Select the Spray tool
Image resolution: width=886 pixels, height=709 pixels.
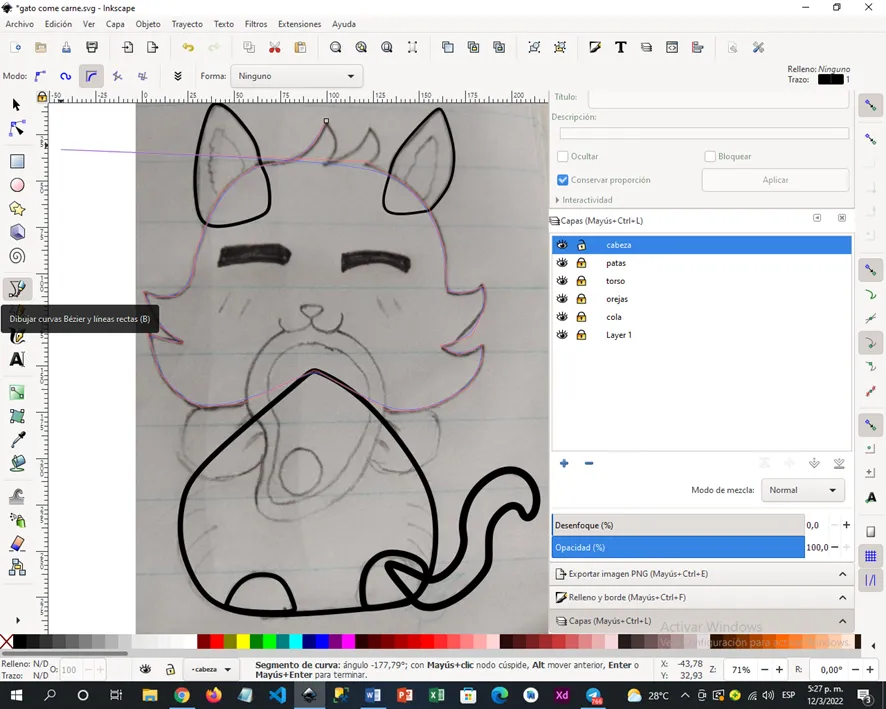point(17,520)
